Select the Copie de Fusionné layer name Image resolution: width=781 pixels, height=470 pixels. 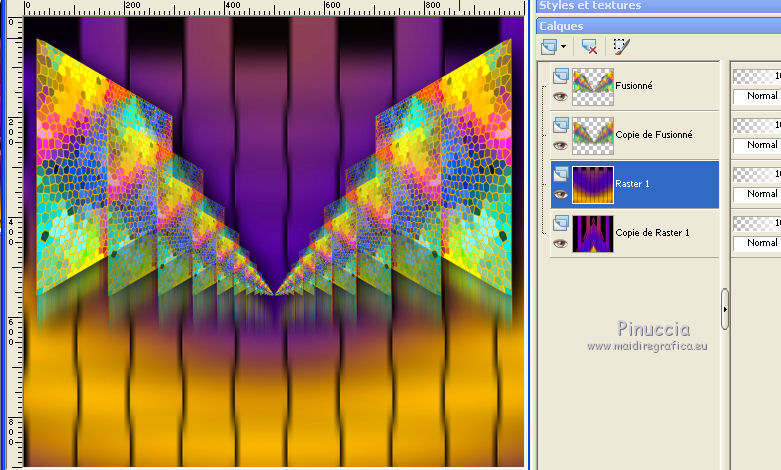click(654, 134)
